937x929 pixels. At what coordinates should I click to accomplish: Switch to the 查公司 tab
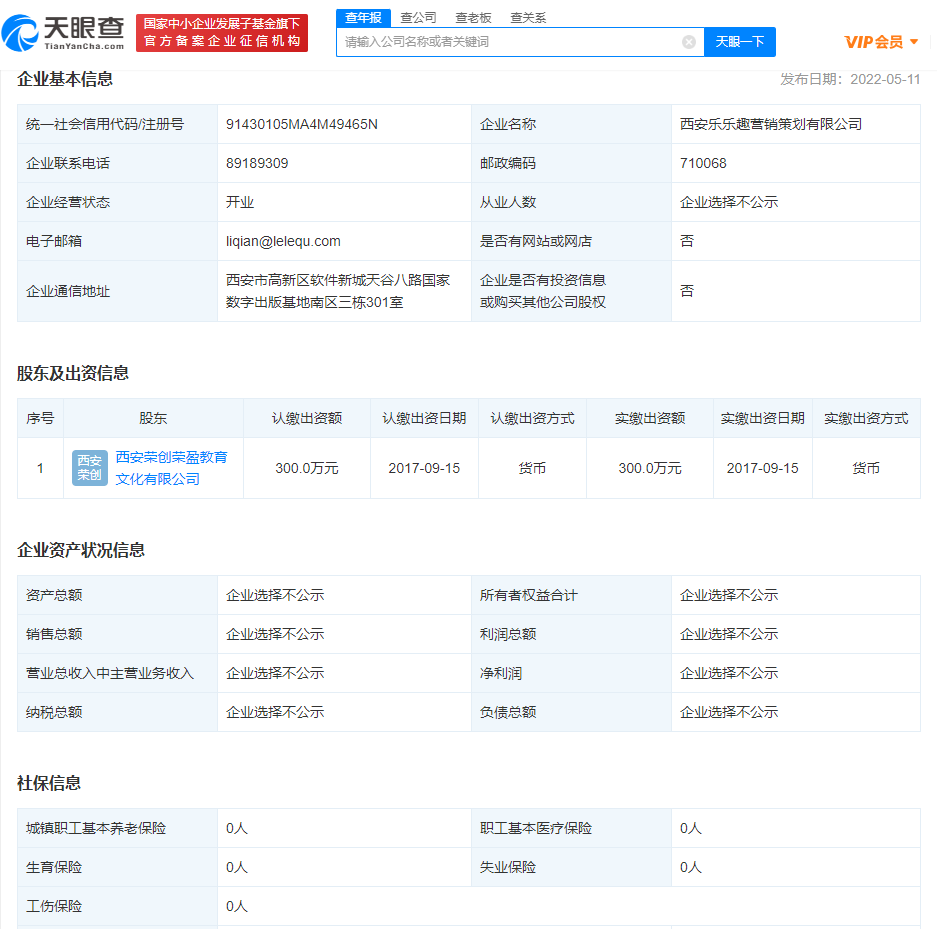tap(418, 18)
